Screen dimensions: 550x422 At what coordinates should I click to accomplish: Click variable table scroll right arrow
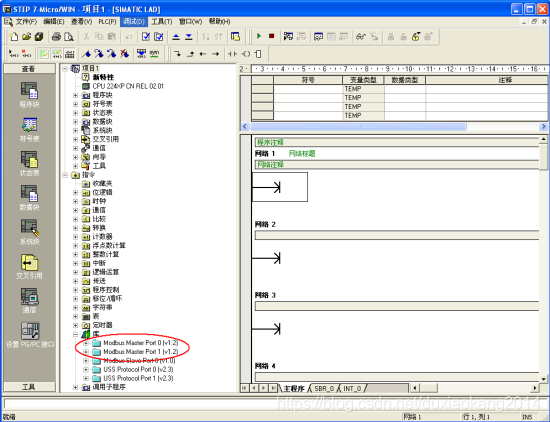tap(543, 127)
